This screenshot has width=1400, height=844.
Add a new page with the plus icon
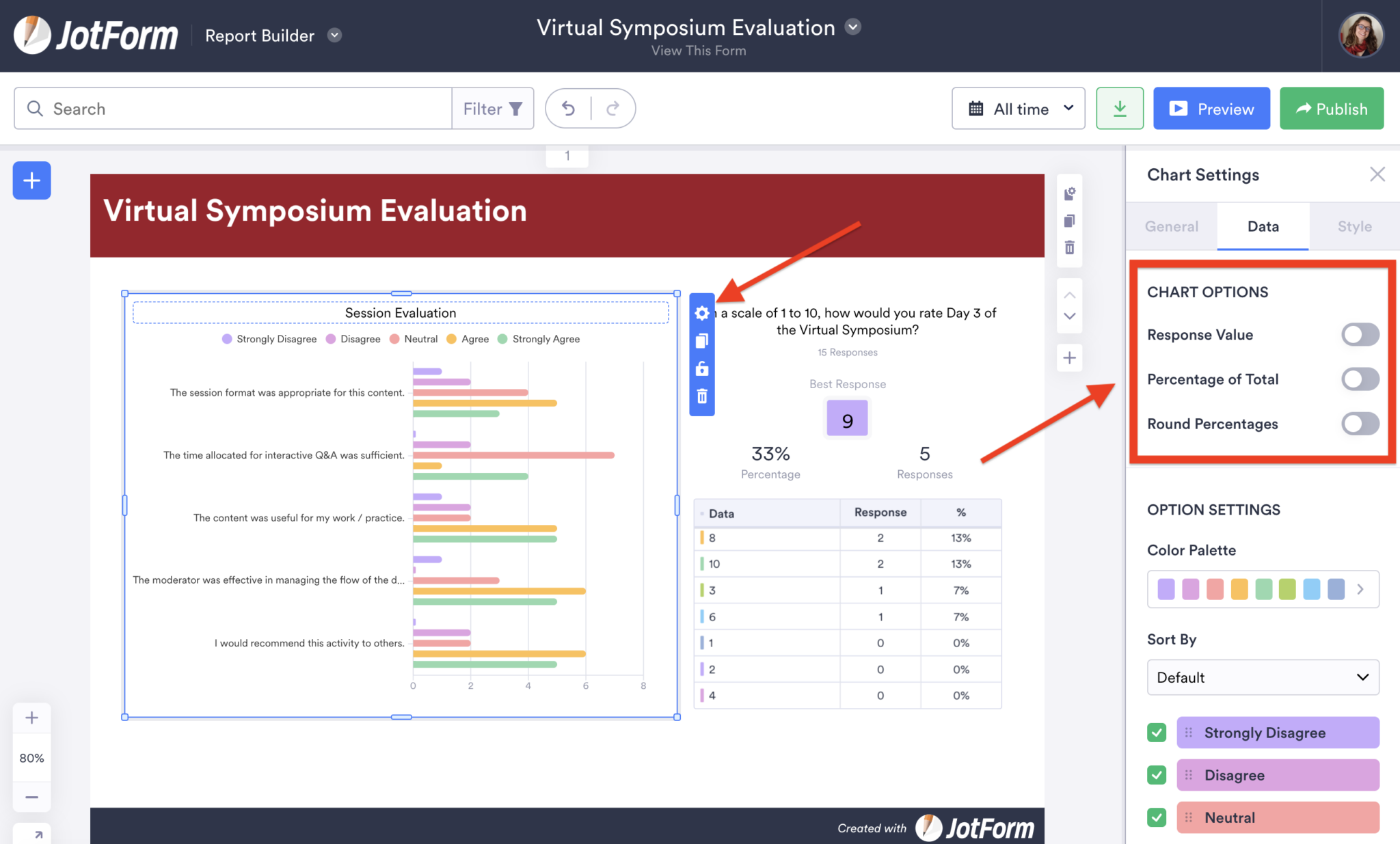(1069, 357)
